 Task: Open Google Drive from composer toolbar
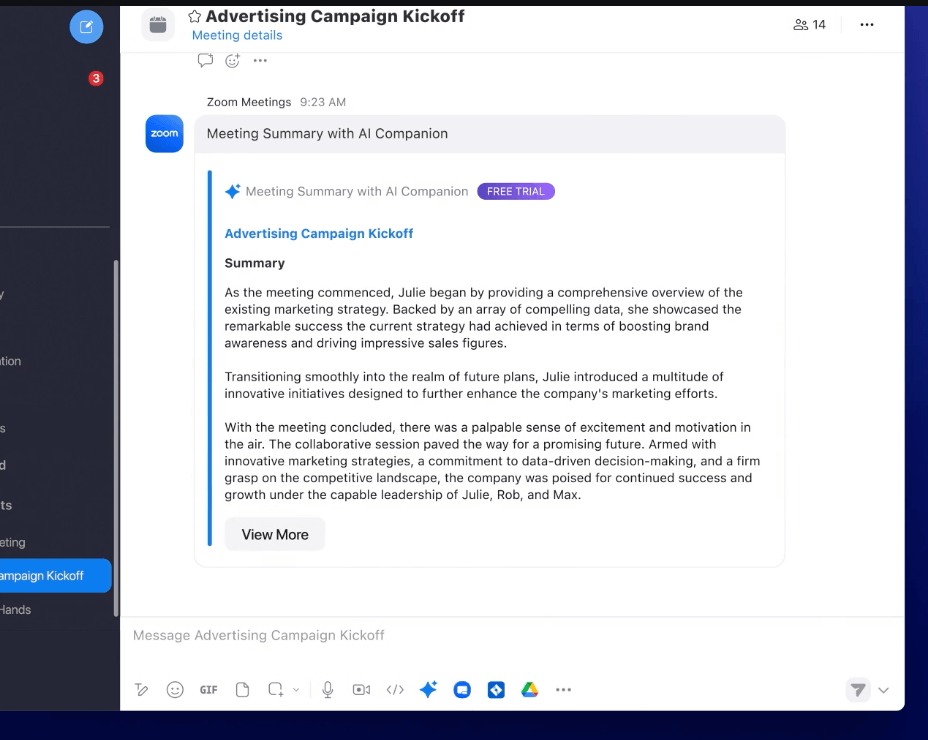pyautogui.click(x=530, y=690)
